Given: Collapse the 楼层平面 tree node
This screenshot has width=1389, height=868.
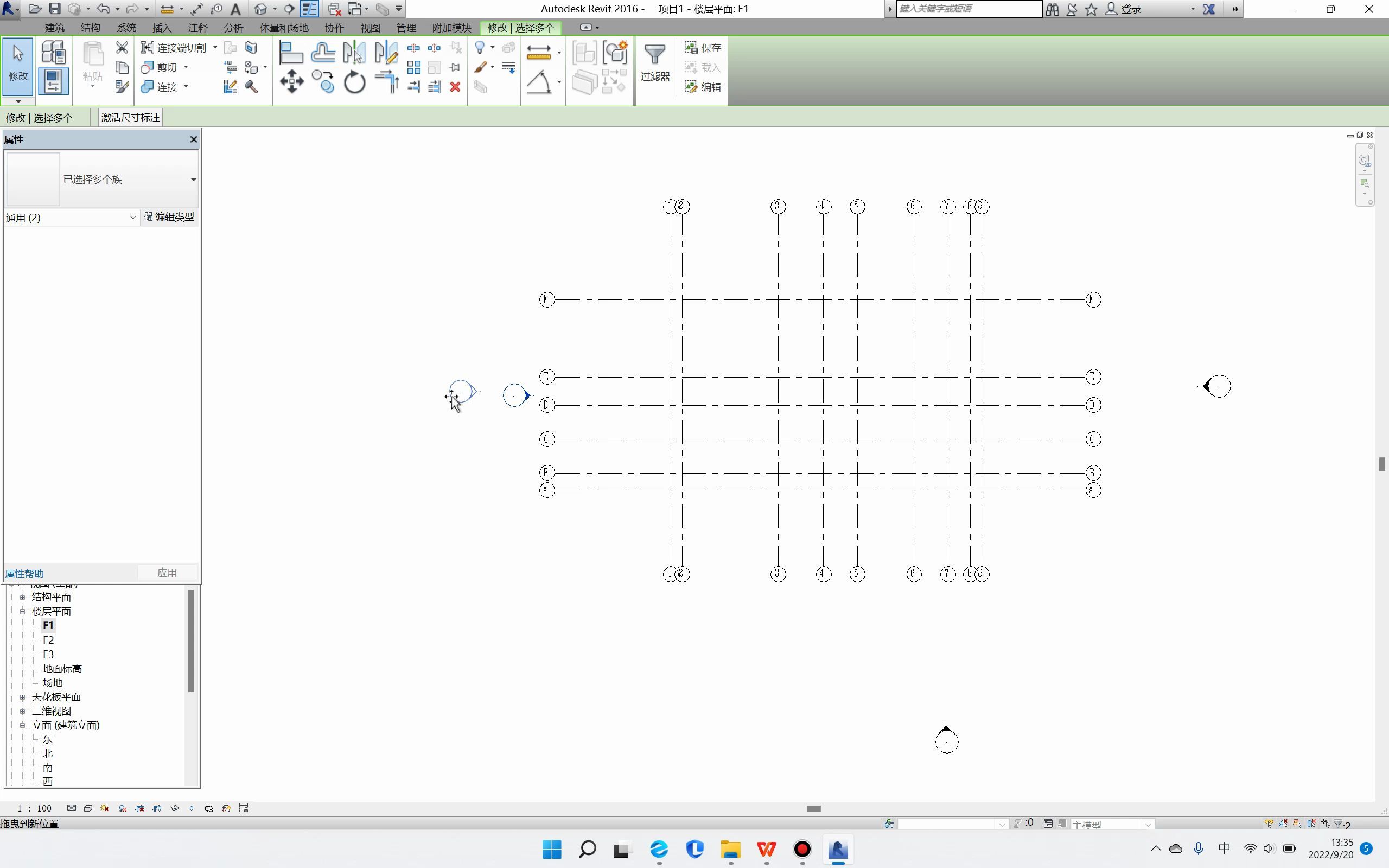Looking at the screenshot, I should coord(23,611).
